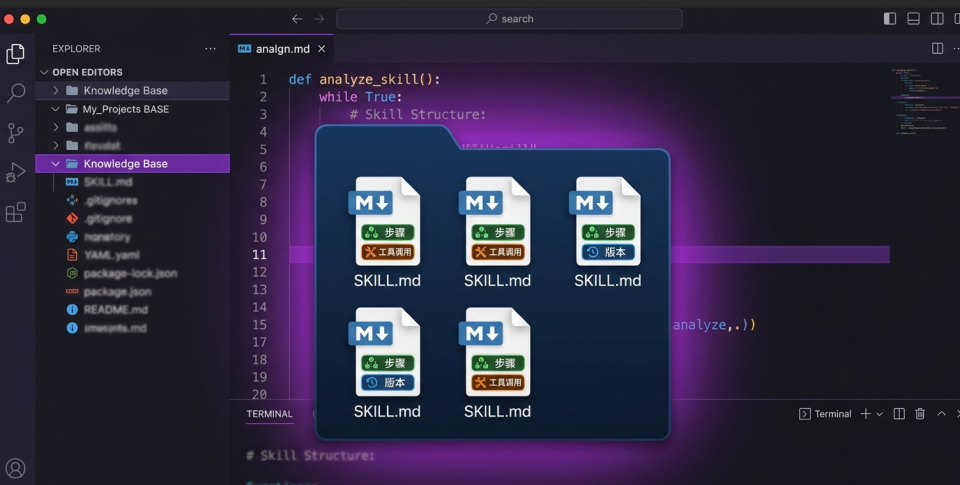This screenshot has height=485, width=960.
Task: Open the Explorer view in activity bar
Action: tap(15, 54)
